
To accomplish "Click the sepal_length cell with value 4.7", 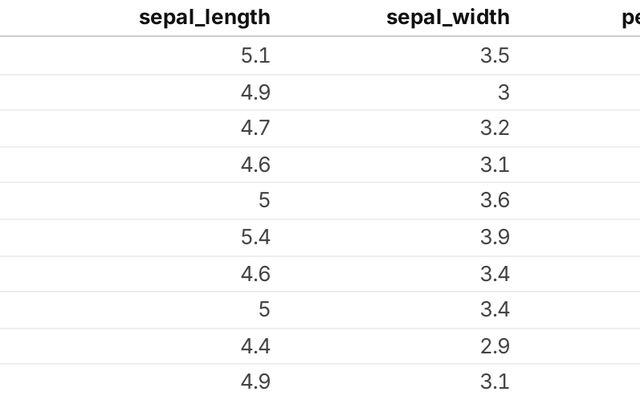I will [256, 128].
